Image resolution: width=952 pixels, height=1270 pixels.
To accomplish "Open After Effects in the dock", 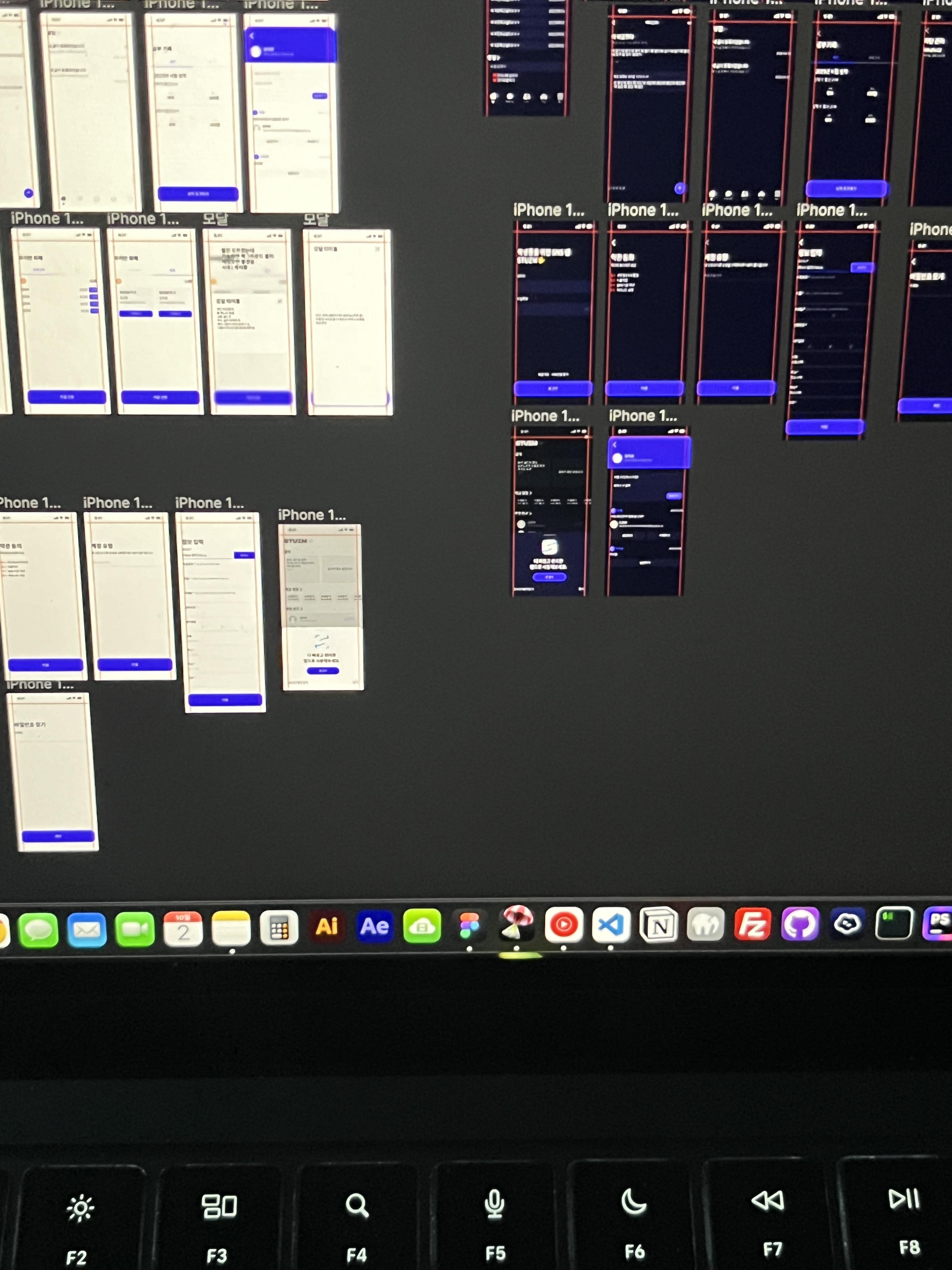I will click(x=374, y=926).
